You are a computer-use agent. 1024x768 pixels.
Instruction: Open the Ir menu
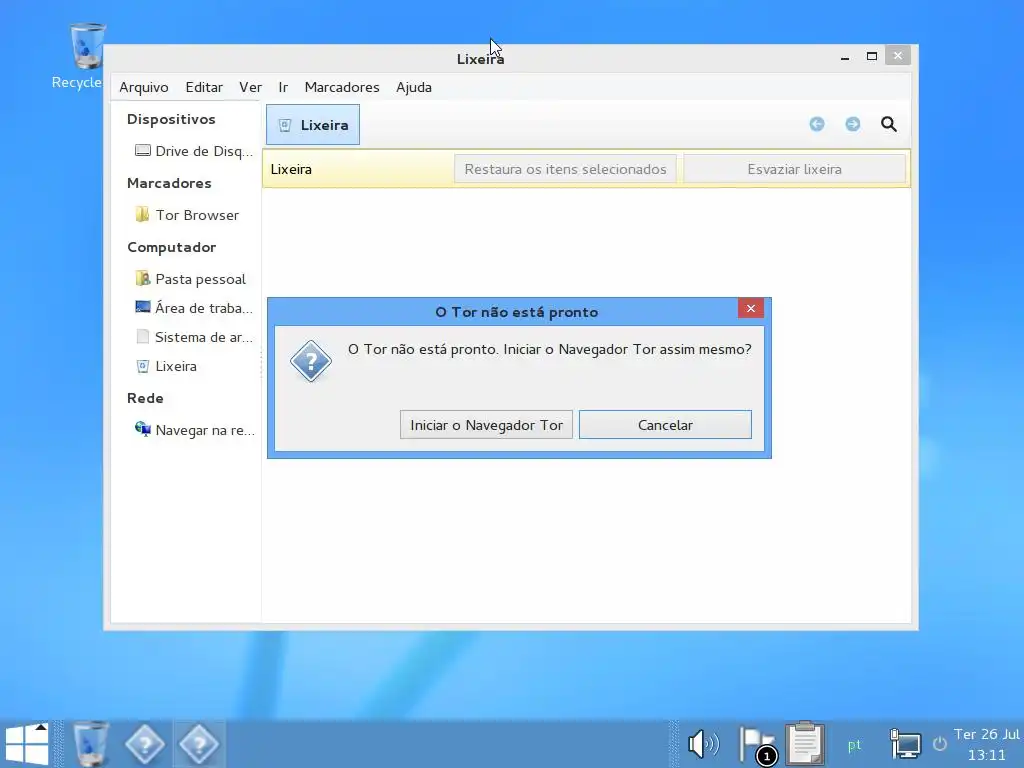coord(283,88)
